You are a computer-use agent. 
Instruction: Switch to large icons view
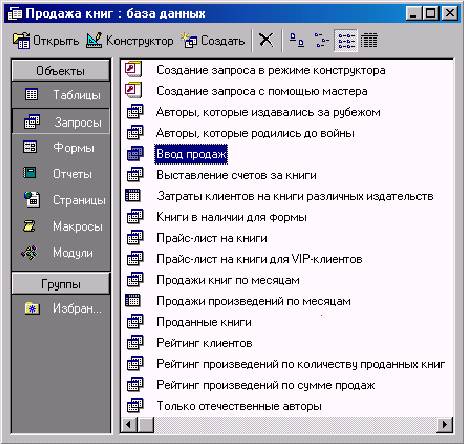[x=296, y=40]
